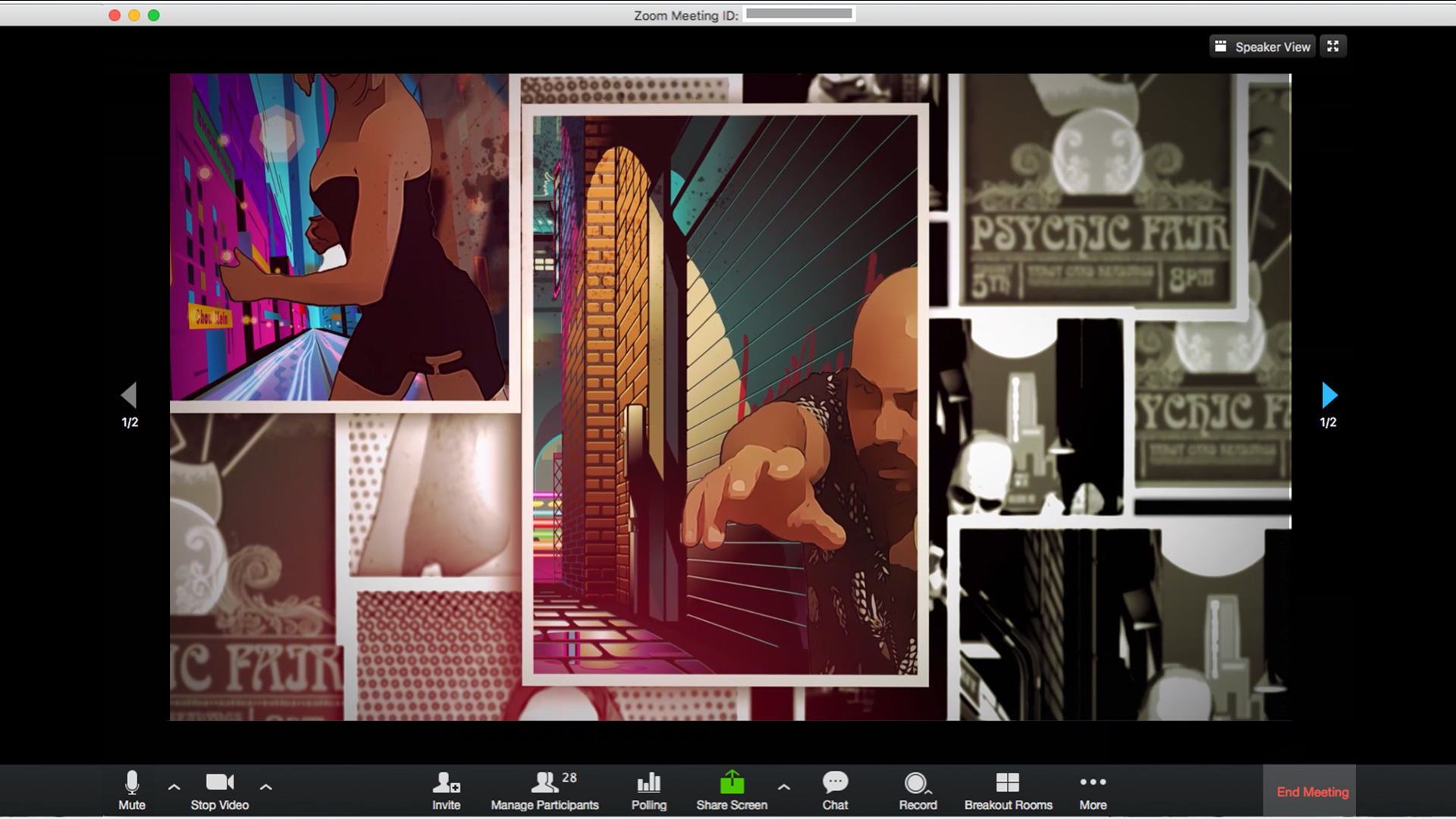This screenshot has width=1456, height=819.
Task: Enter full screen mode icon
Action: coord(1333,46)
